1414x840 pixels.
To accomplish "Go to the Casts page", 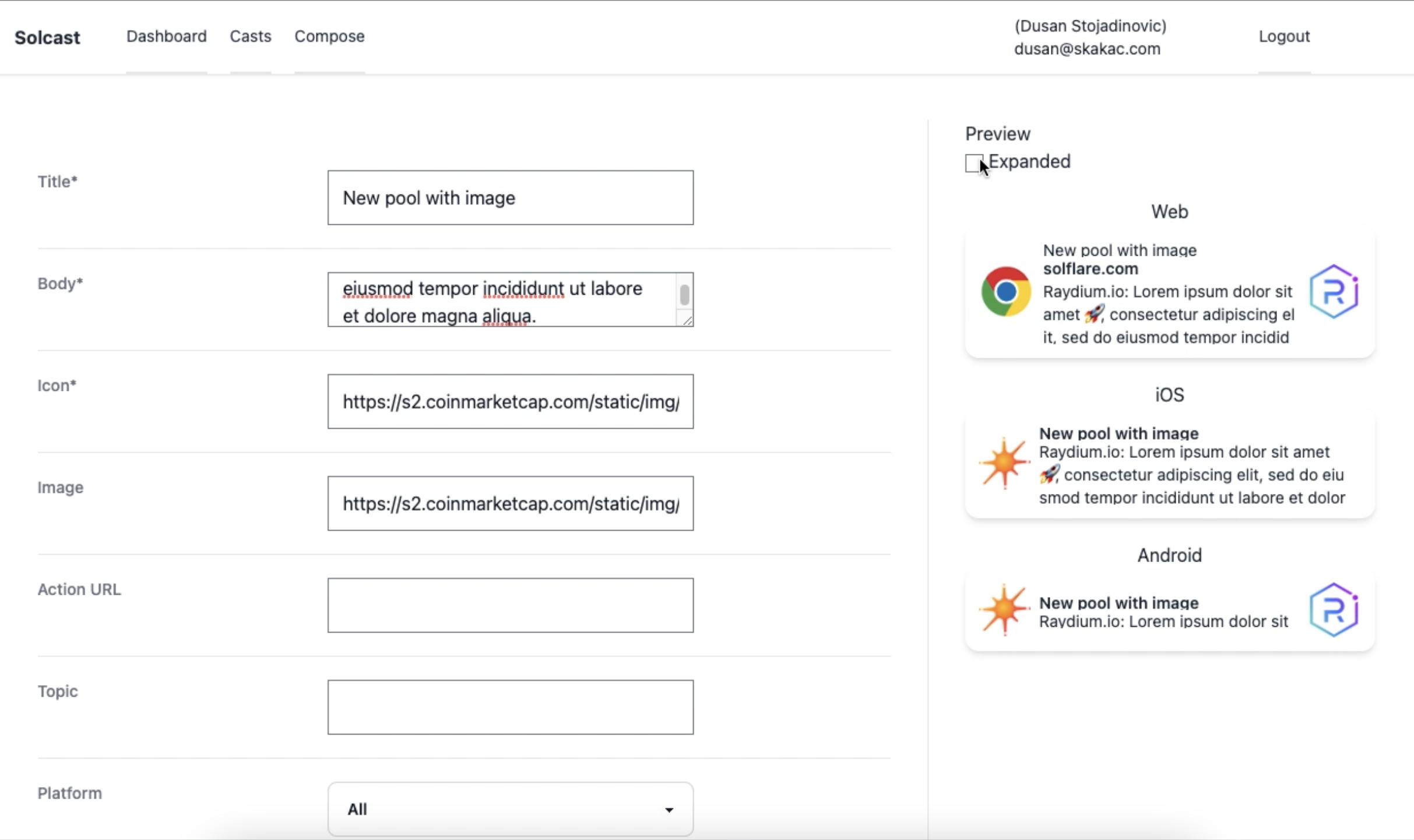I will 251,36.
